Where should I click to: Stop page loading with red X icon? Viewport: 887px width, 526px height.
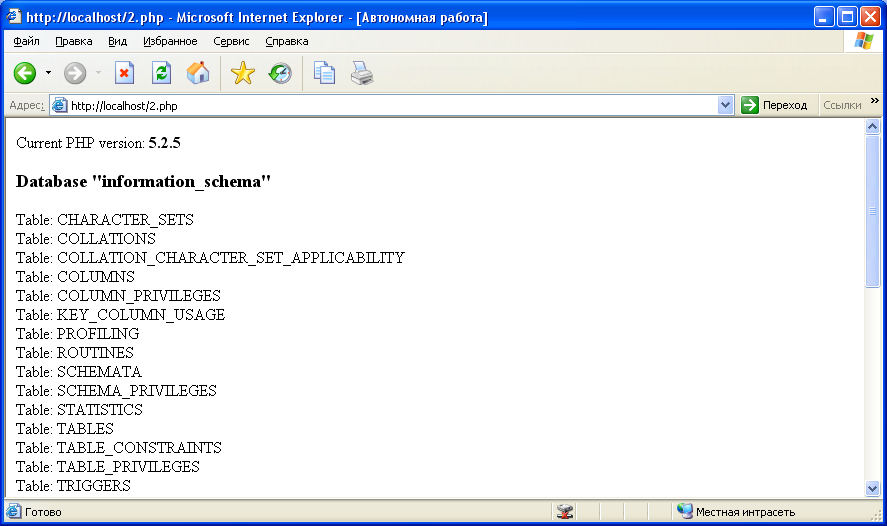pyautogui.click(x=124, y=73)
